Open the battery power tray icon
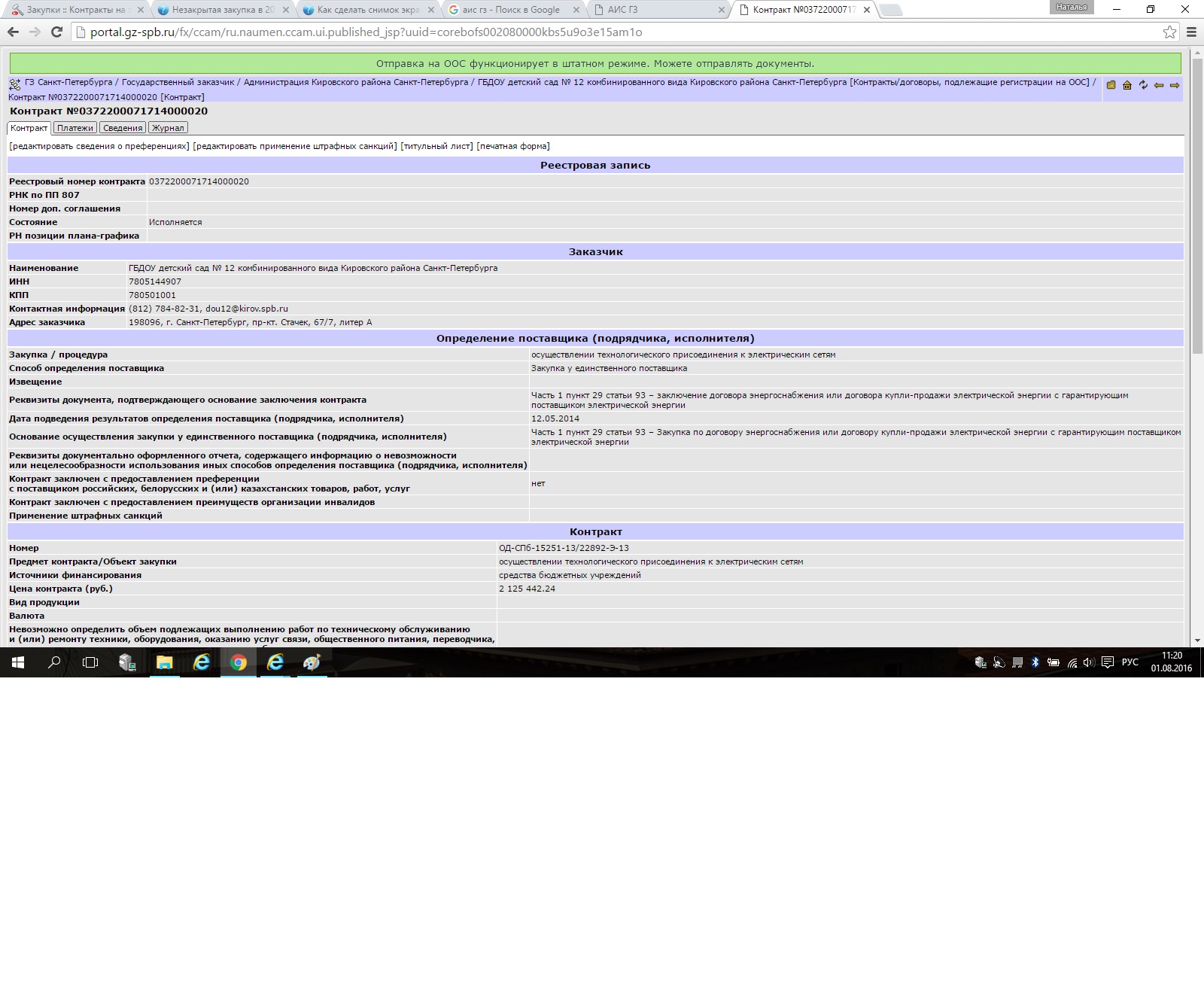Viewport: 1204px width, 983px height. pyautogui.click(x=1053, y=662)
